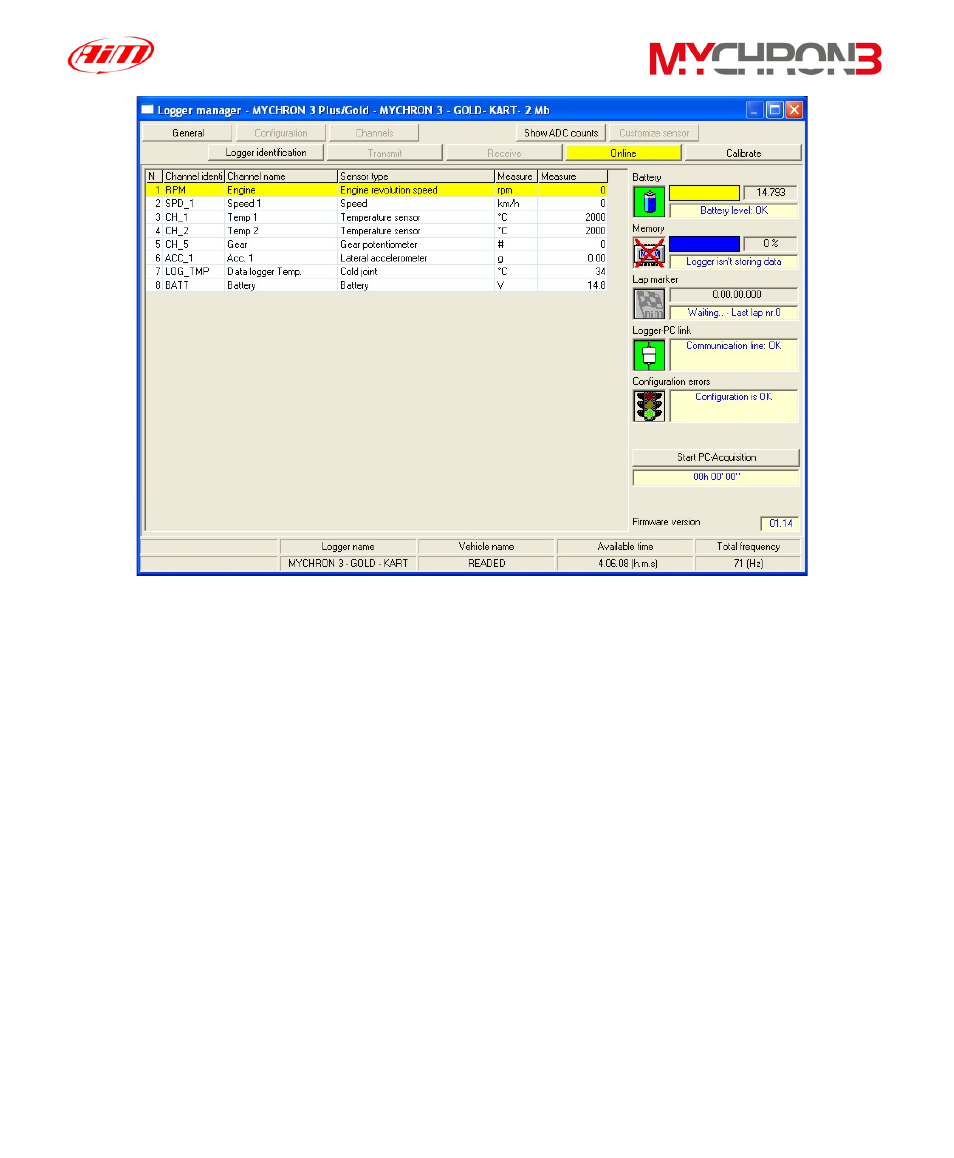Click logger name 'MYCHRON 3 - GOLD - KART'

(x=348, y=563)
